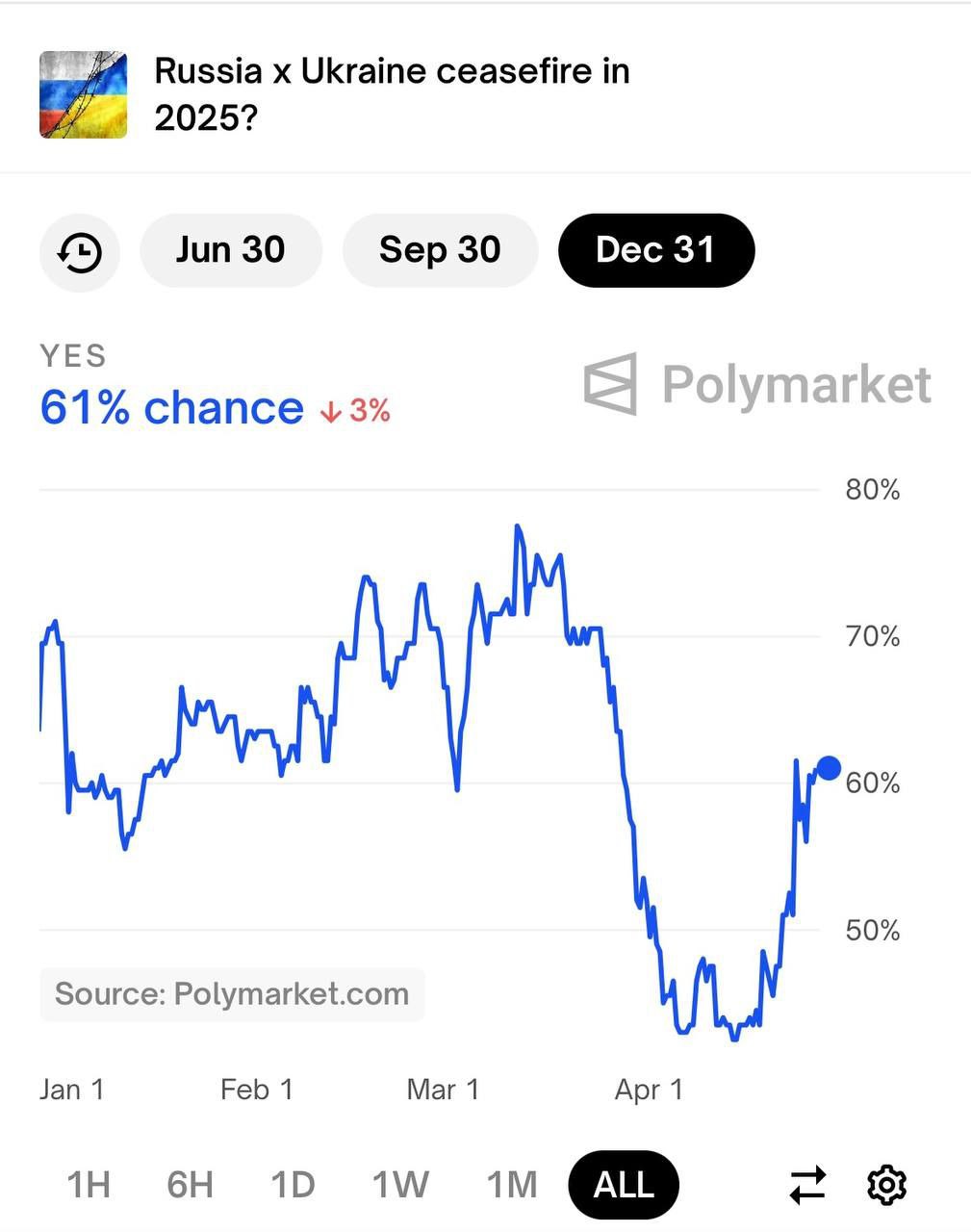Set chart range to 1M

pyautogui.click(x=511, y=1185)
